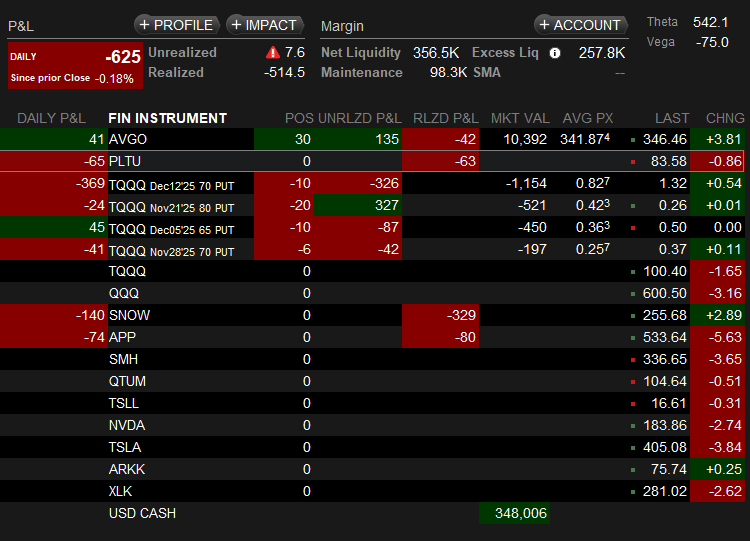Sort by UNRLZD P&L column header
Screen dimensions: 750x541
(360, 118)
